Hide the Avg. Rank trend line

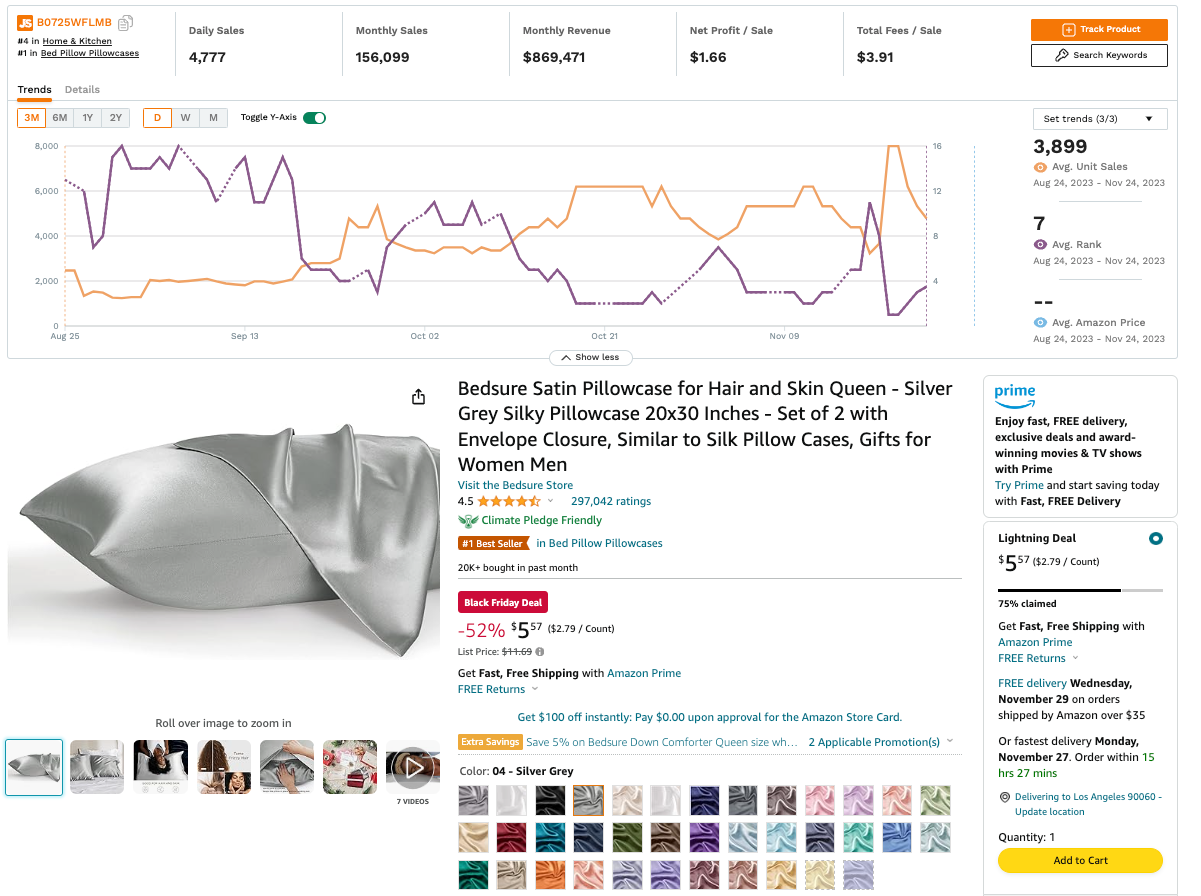pos(1040,244)
